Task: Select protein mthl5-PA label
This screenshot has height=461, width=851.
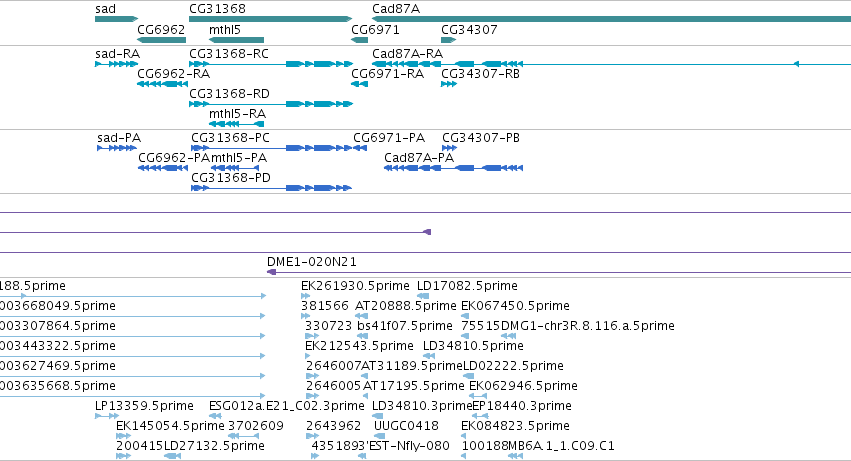Action: 238,158
